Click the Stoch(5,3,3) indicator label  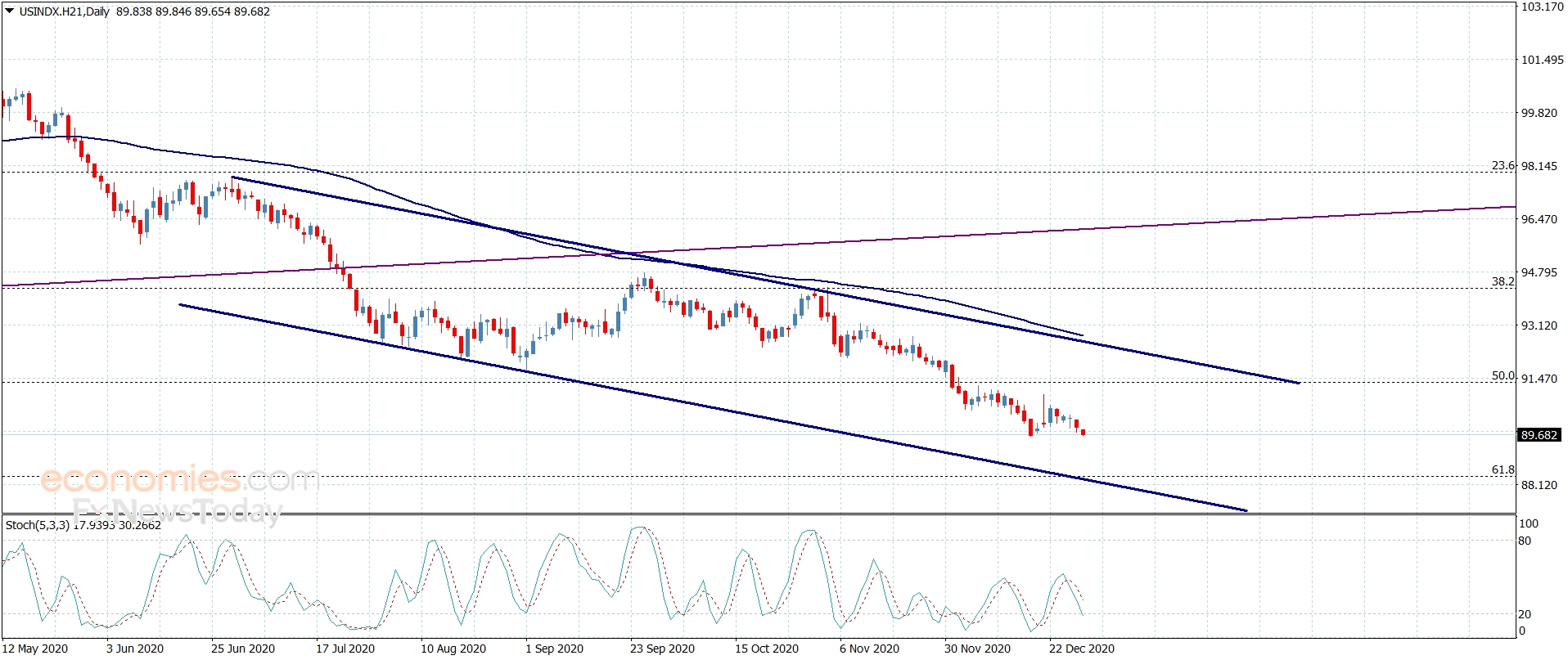coord(38,525)
